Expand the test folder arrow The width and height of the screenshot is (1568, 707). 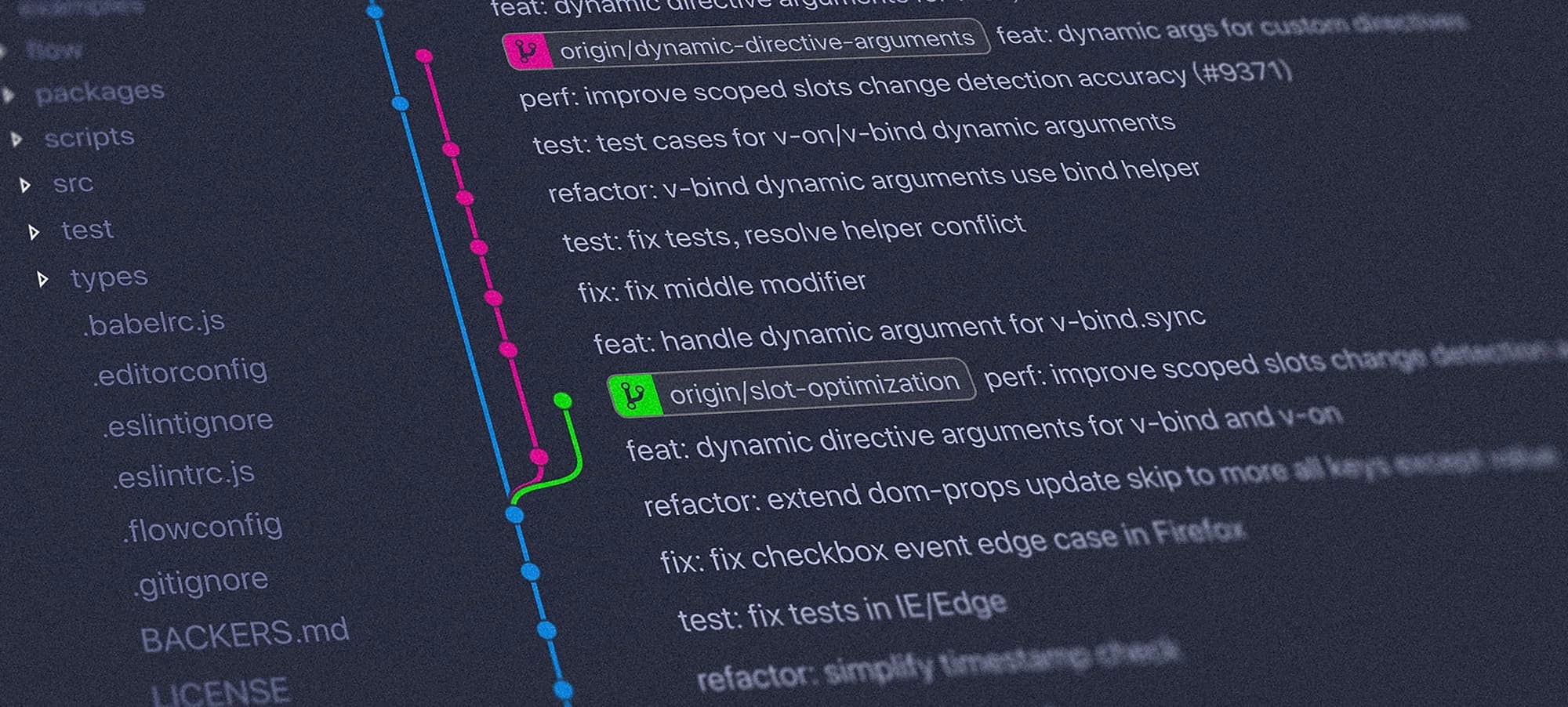pos(34,232)
